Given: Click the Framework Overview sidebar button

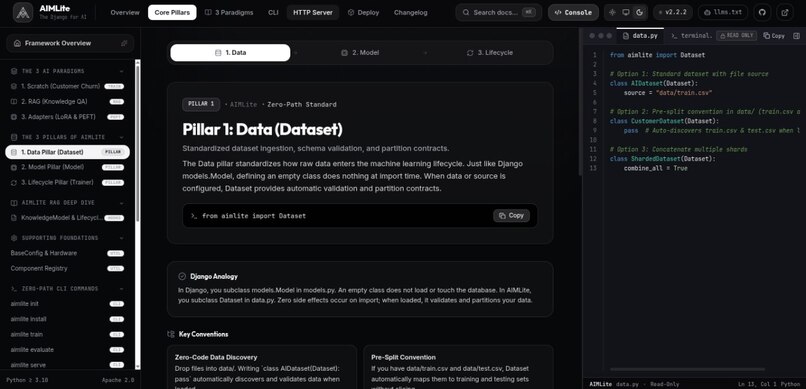Looking at the screenshot, I should click(x=70, y=43).
